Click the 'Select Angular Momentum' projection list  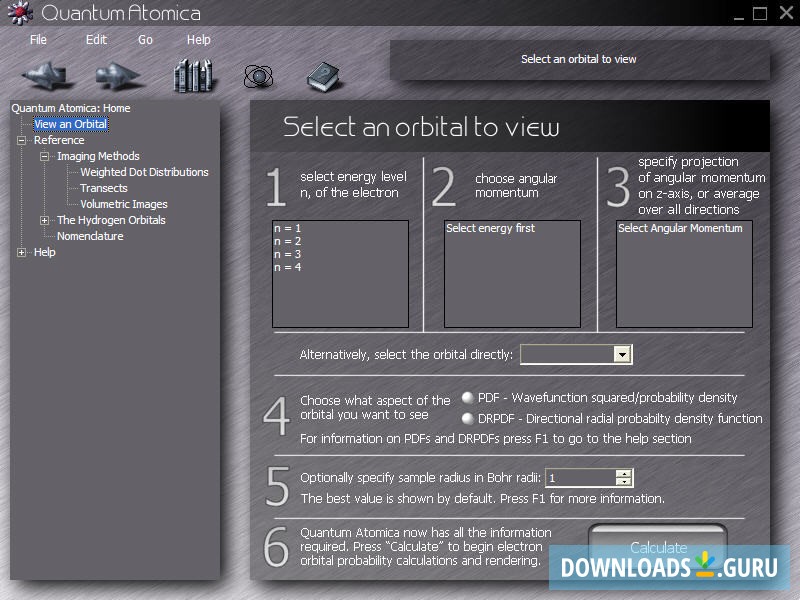point(684,274)
